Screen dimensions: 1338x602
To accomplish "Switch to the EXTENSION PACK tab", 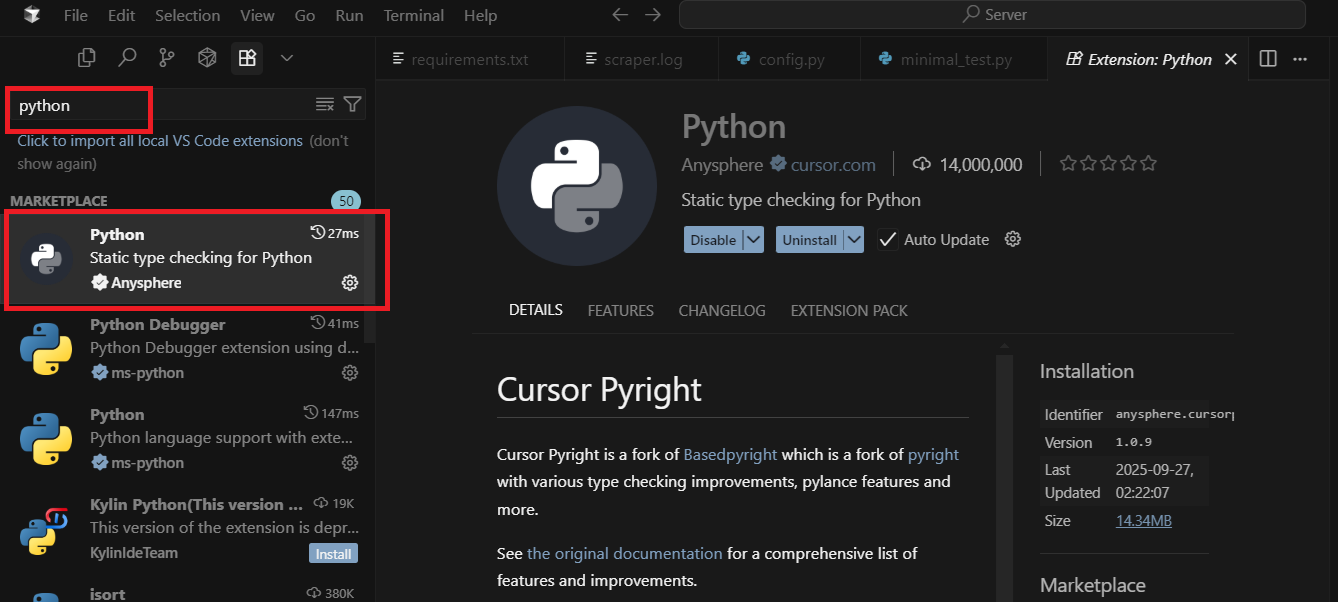I will coord(849,310).
